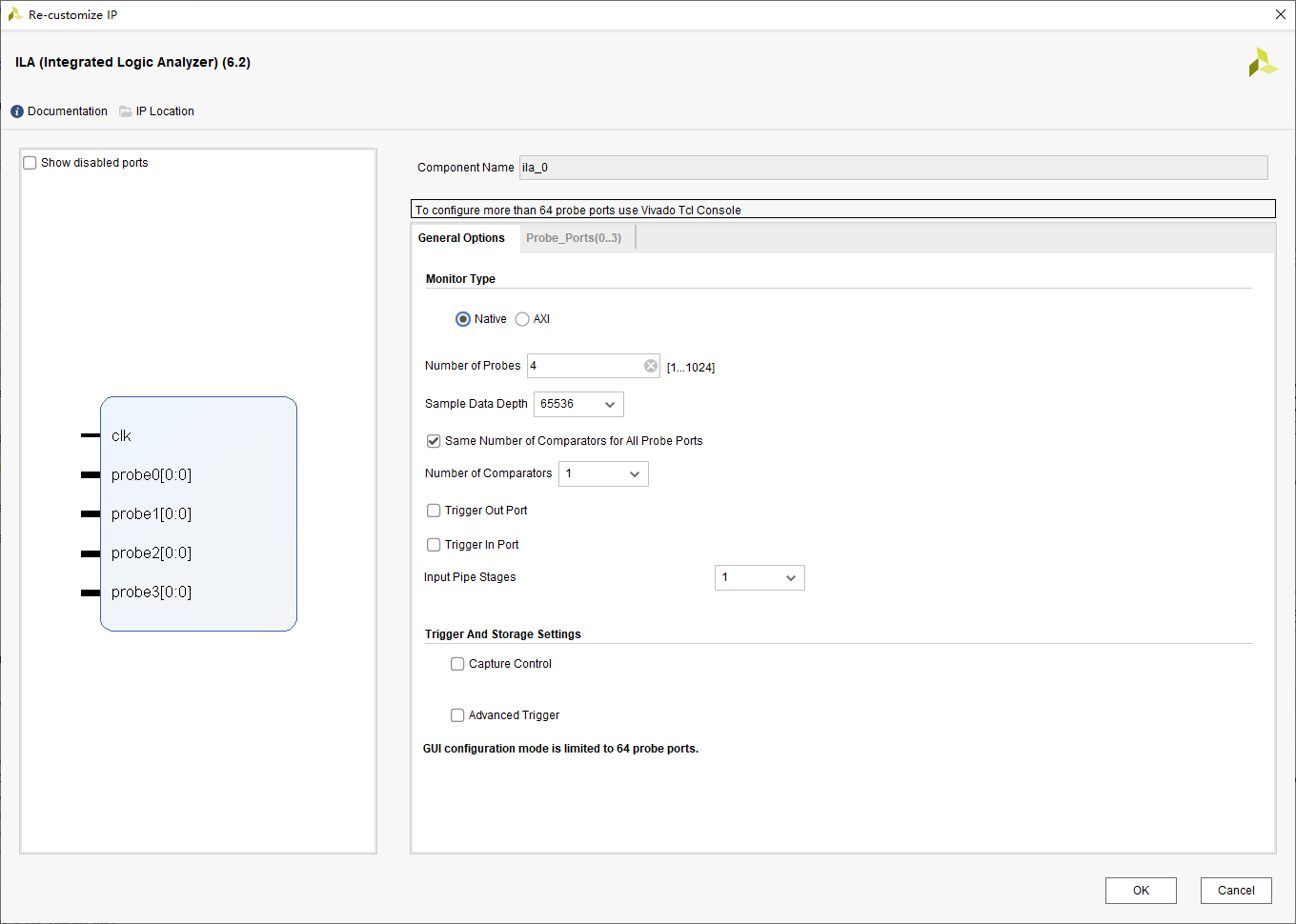This screenshot has height=924, width=1296.
Task: Click the IP Location folder icon
Action: point(125,111)
